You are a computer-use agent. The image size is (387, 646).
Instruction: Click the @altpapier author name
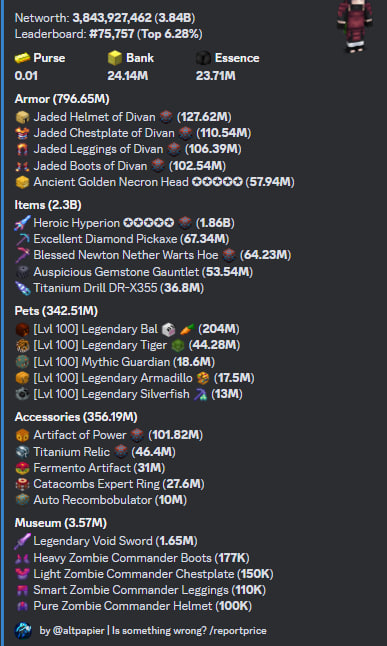coord(72,631)
